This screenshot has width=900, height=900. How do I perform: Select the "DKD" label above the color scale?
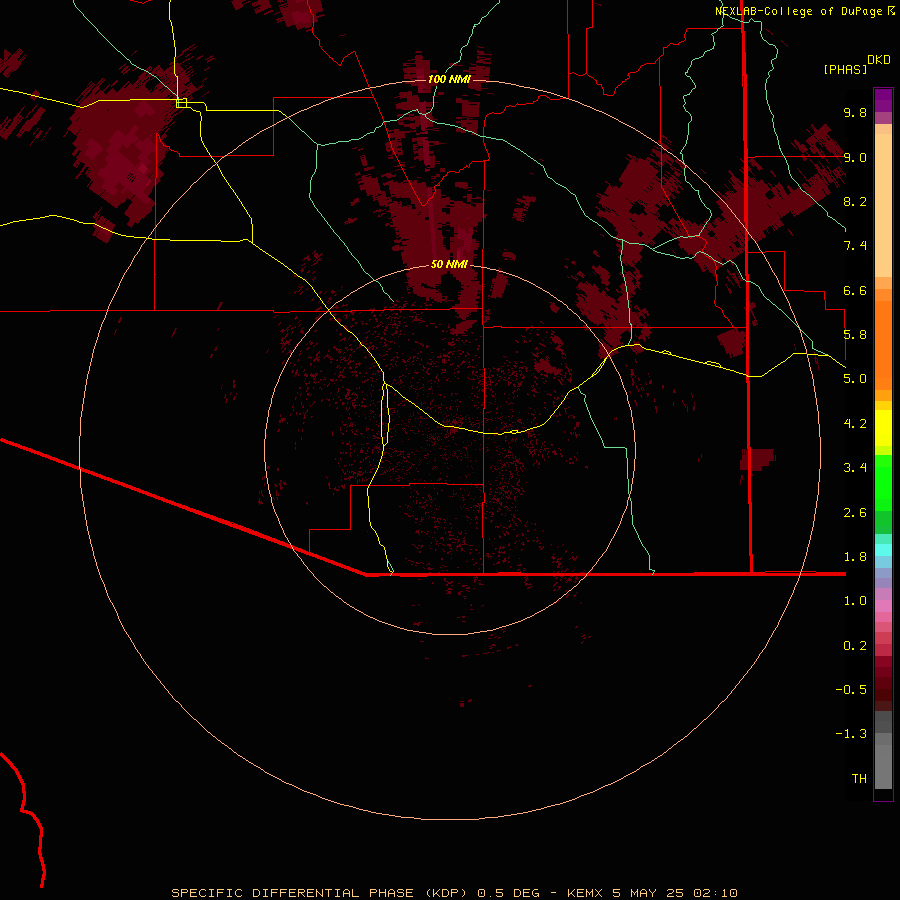click(x=879, y=60)
